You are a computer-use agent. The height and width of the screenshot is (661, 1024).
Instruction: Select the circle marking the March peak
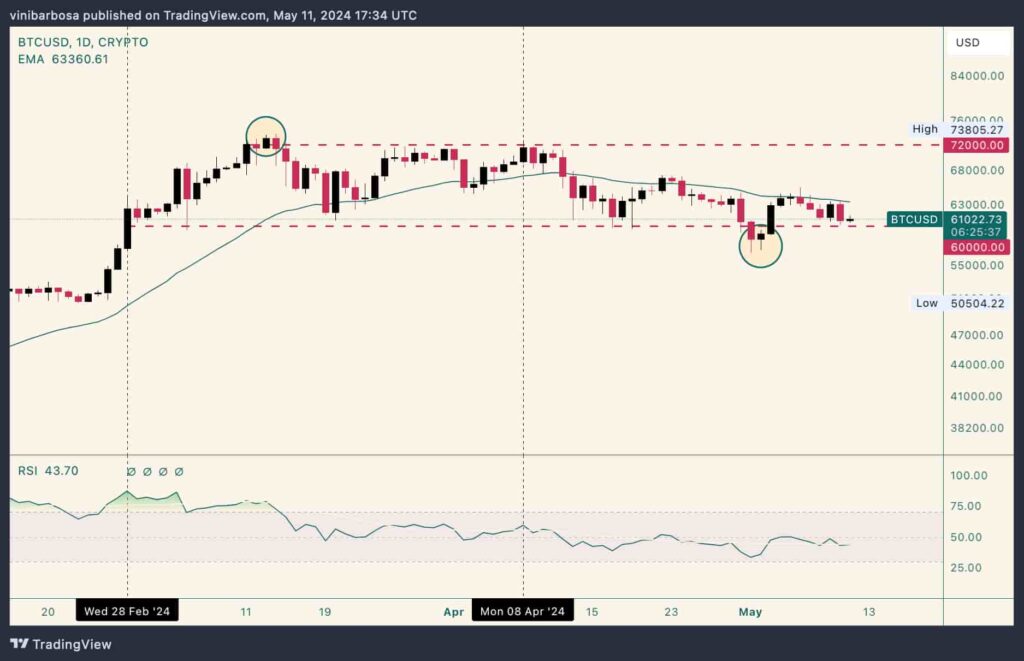coord(266,136)
